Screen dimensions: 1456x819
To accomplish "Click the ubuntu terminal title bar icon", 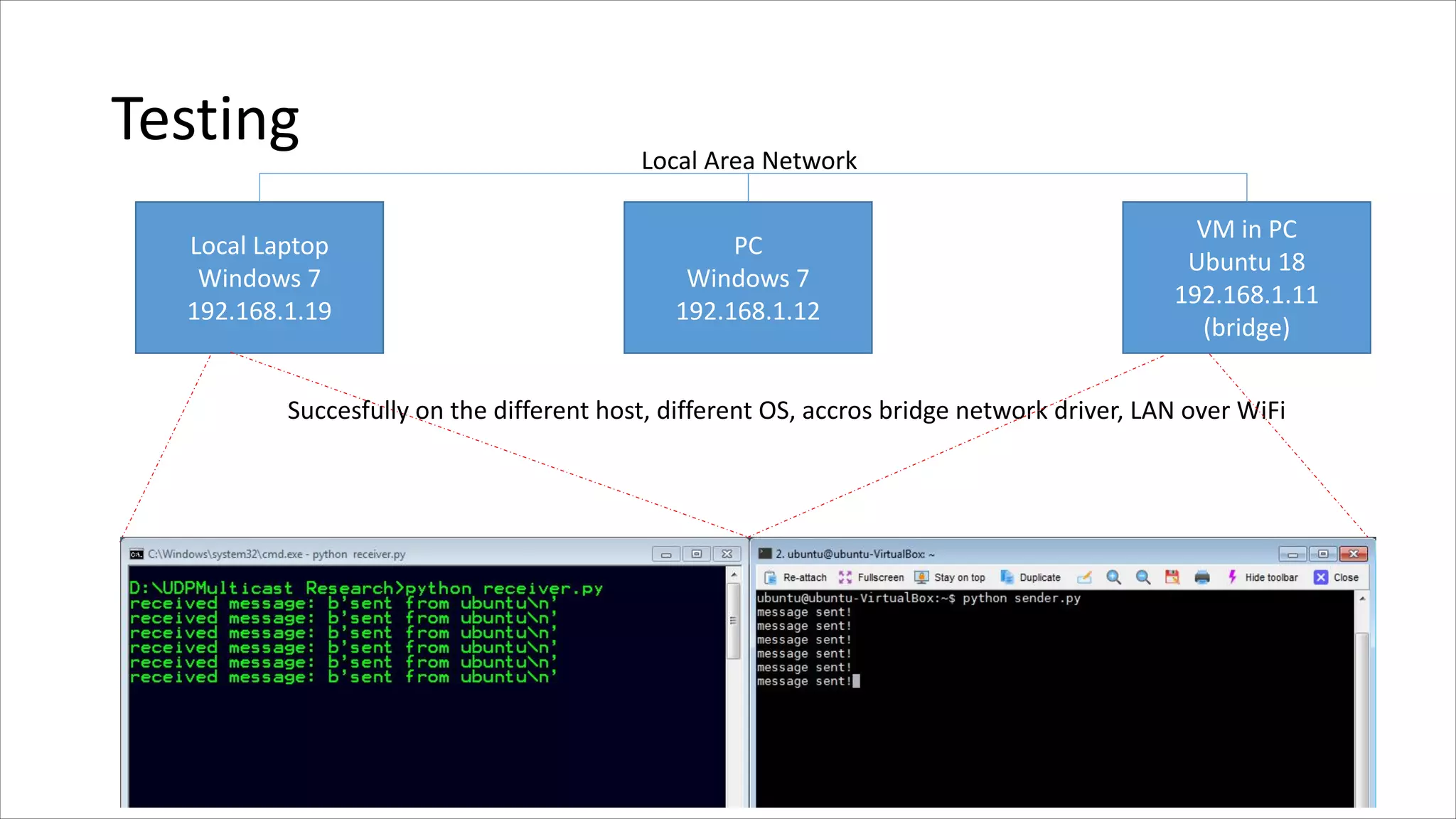I will click(x=765, y=553).
